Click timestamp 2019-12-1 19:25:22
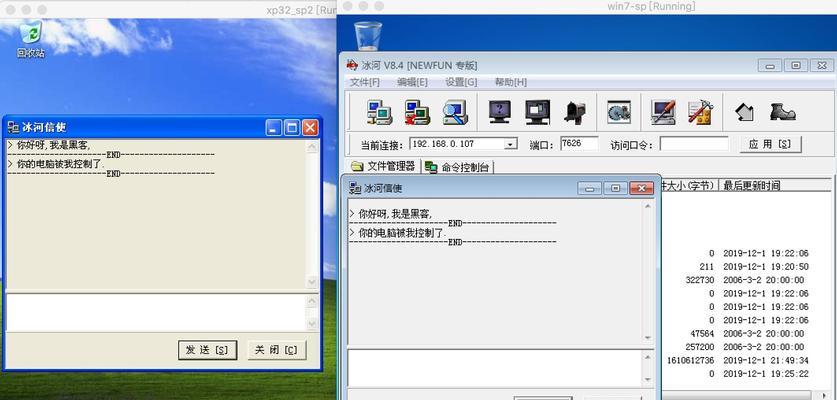 click(x=765, y=374)
